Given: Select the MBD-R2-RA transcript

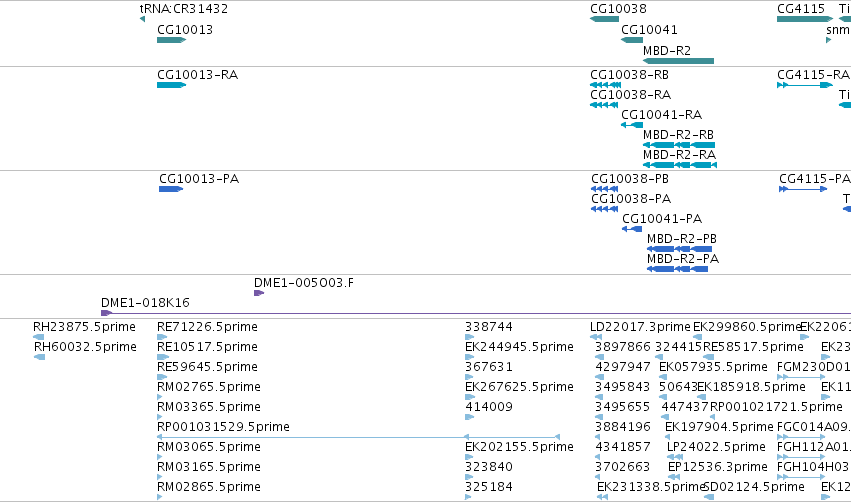Looking at the screenshot, I should pos(680,165).
